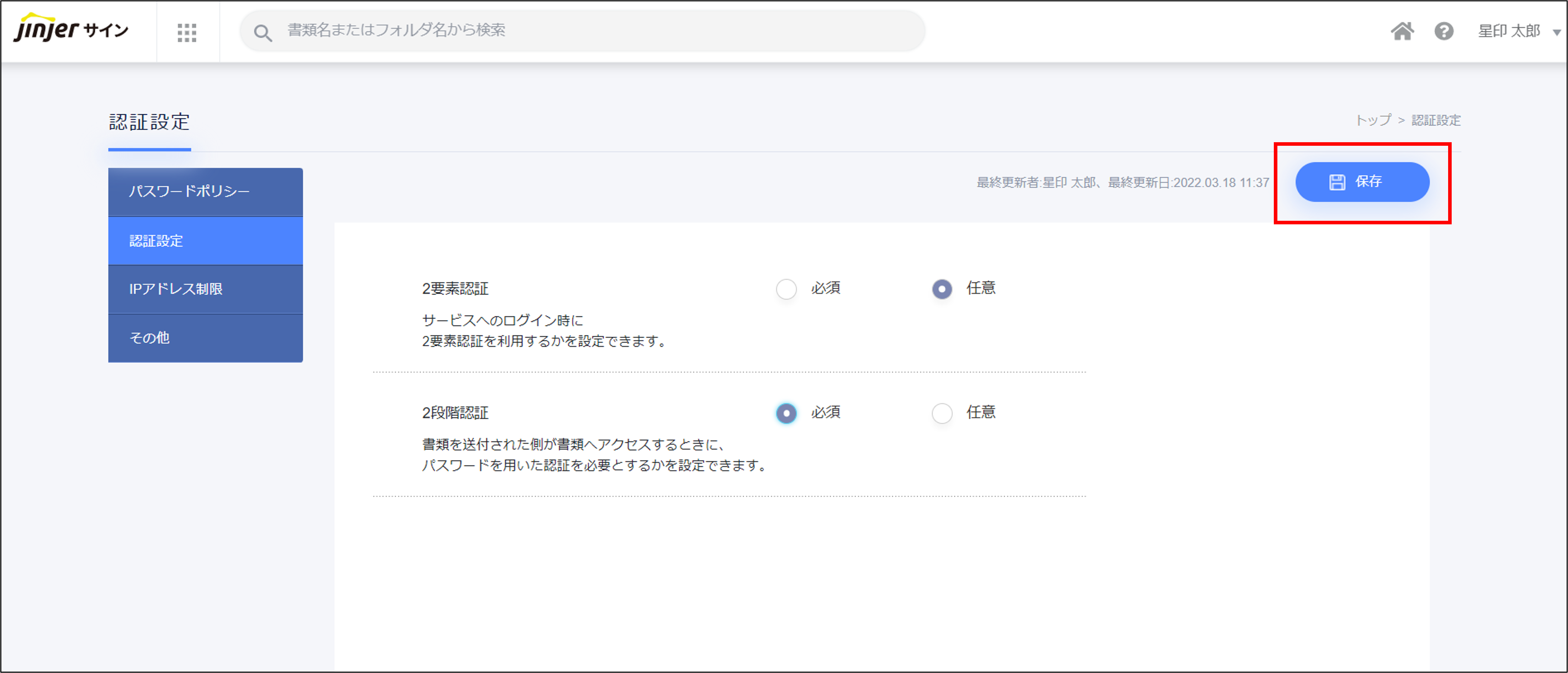Select 必須 for 2段階認証
Screen dimensions: 1568x673
786,413
